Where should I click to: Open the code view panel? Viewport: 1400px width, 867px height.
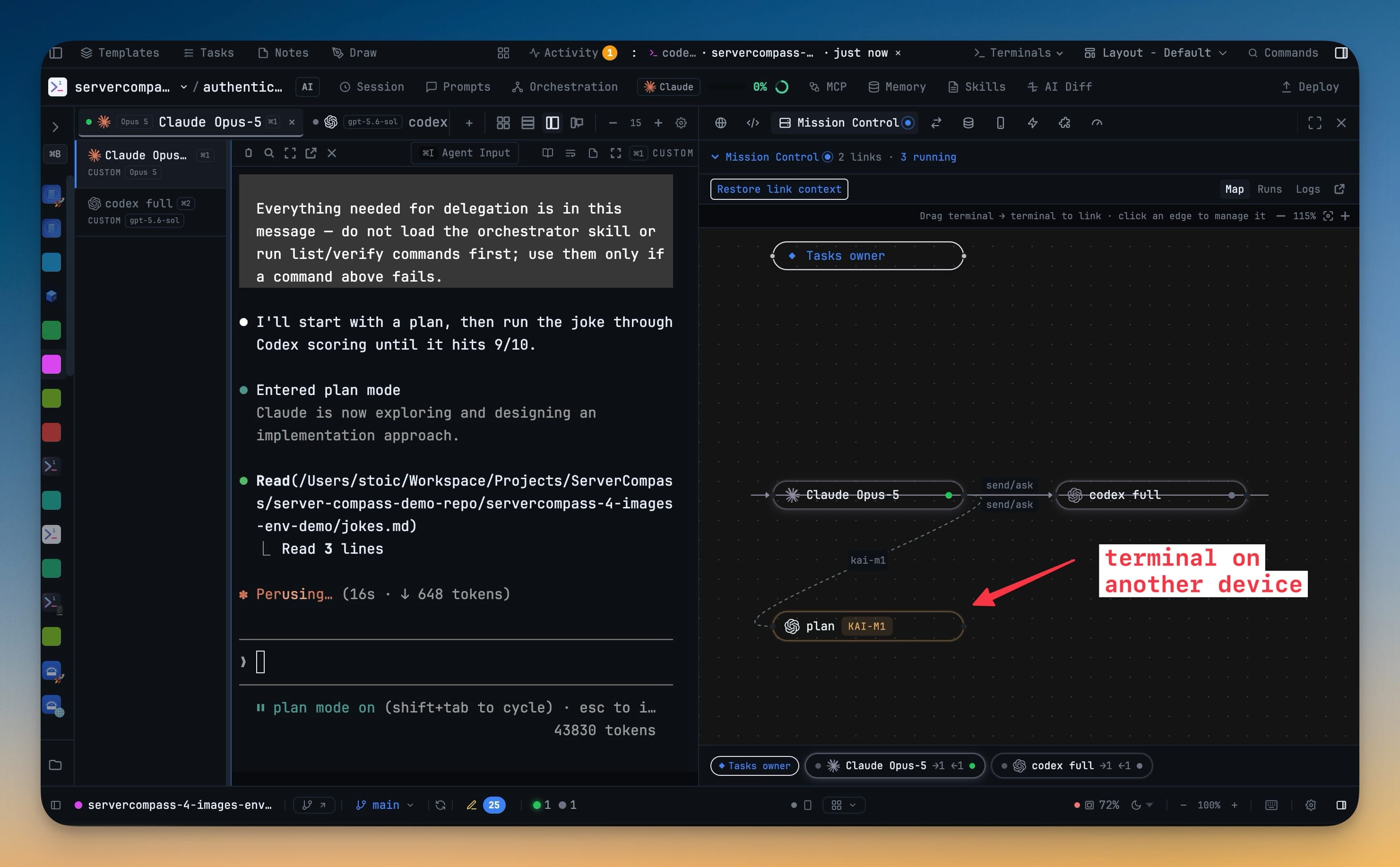click(753, 123)
